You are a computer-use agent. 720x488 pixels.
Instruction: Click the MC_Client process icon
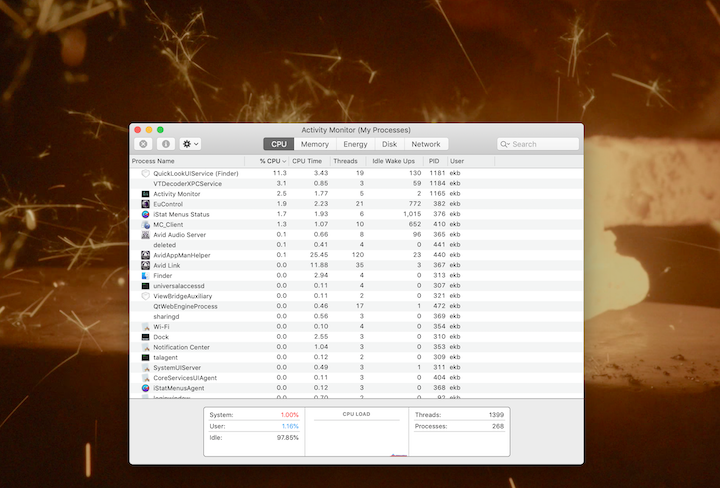pos(146,224)
